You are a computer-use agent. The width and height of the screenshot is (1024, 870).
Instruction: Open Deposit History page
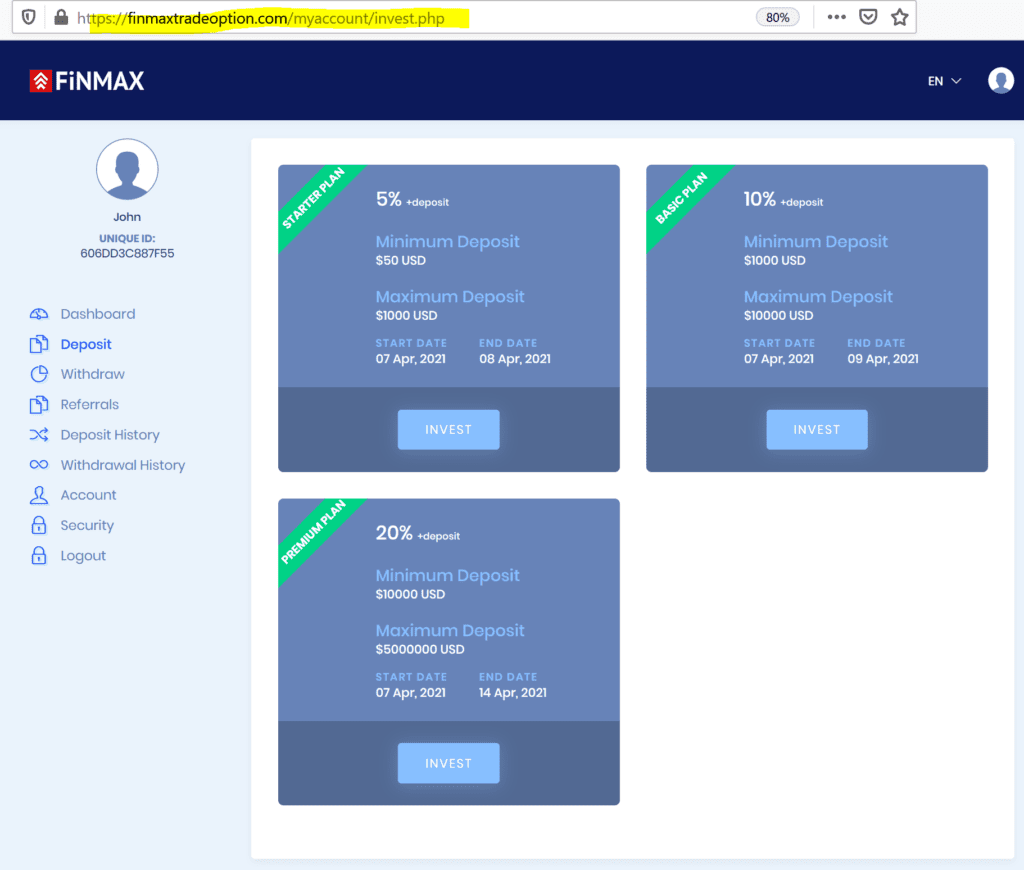[x=110, y=435]
